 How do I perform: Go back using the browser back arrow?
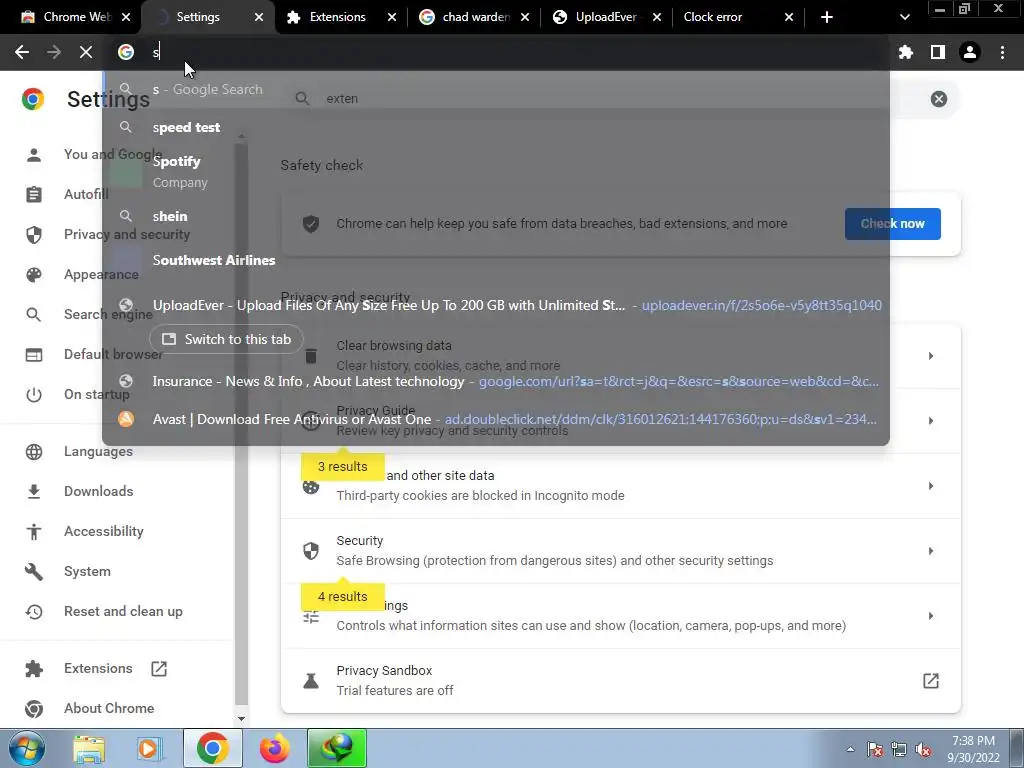coord(22,52)
